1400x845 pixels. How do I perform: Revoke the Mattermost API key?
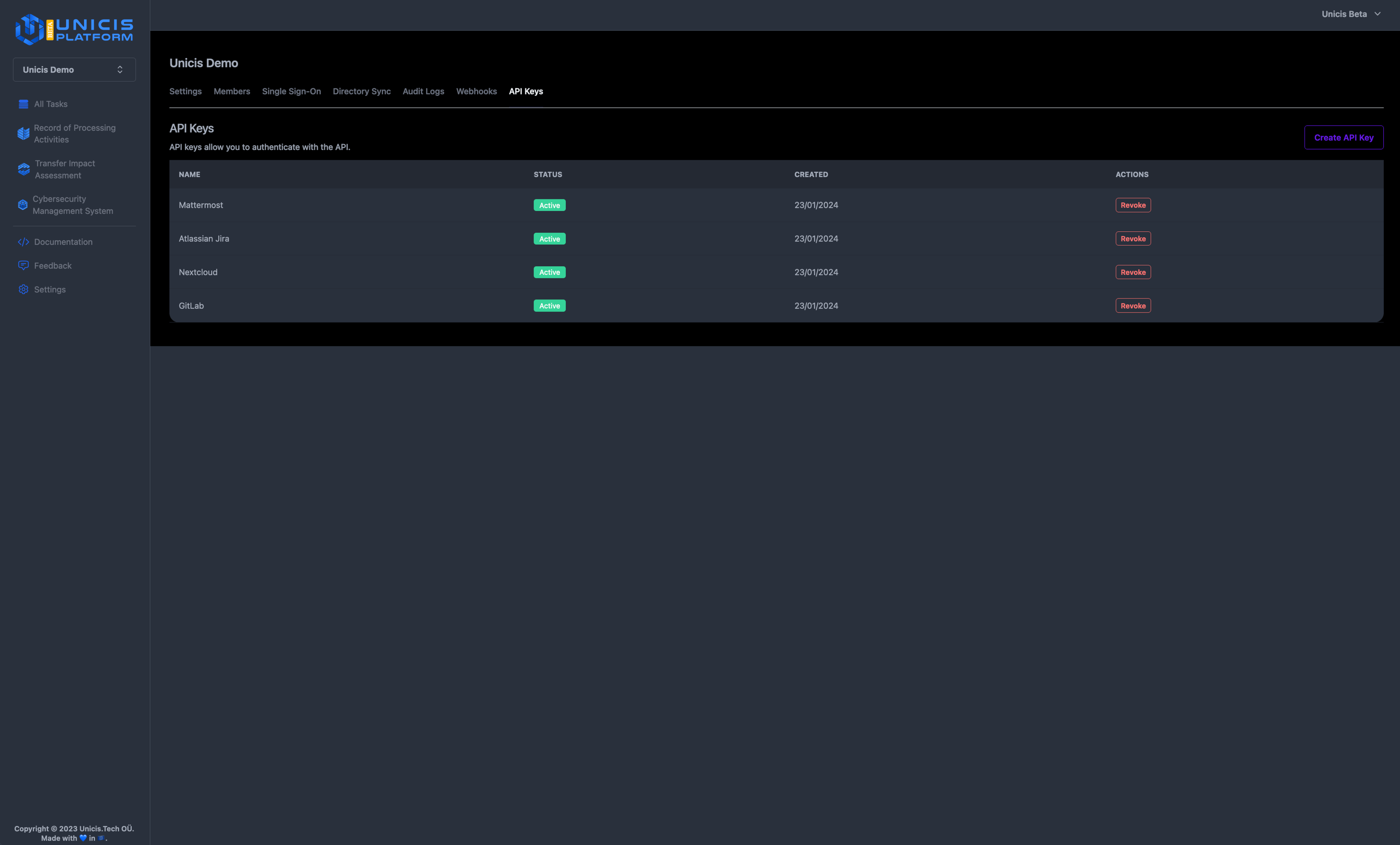pyautogui.click(x=1133, y=205)
